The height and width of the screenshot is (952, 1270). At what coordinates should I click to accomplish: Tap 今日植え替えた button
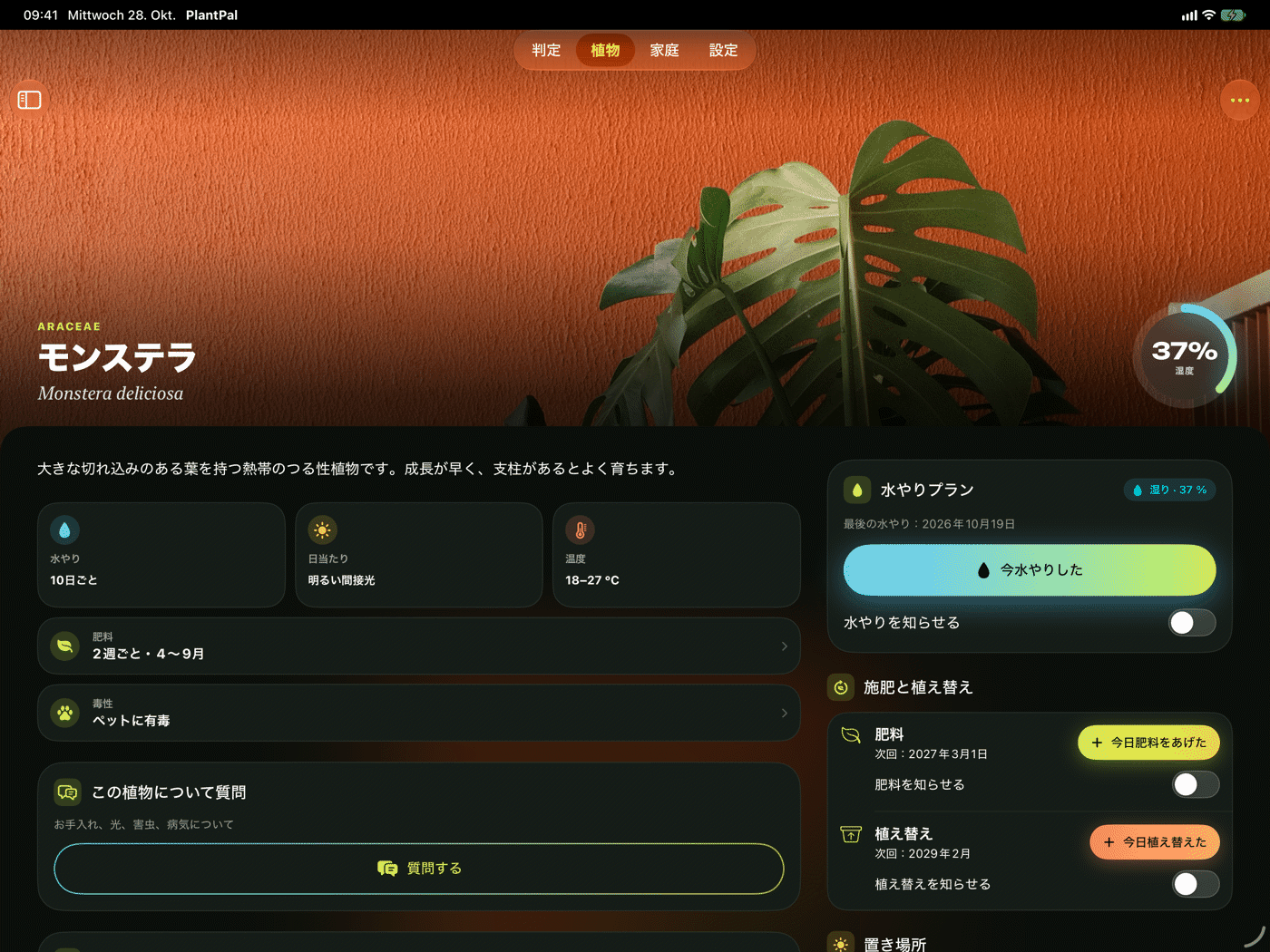pos(1155,842)
